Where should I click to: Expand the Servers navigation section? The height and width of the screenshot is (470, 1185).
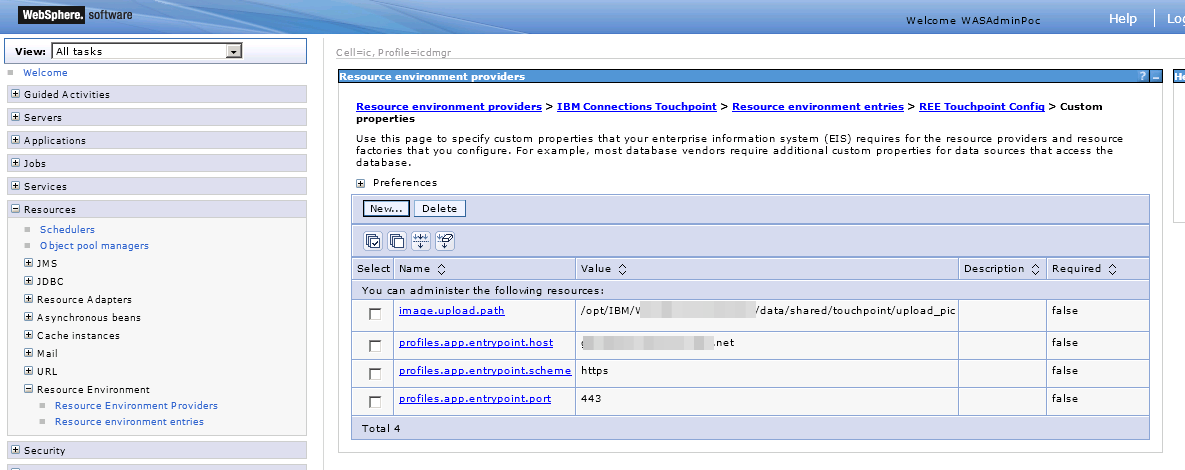[15, 117]
